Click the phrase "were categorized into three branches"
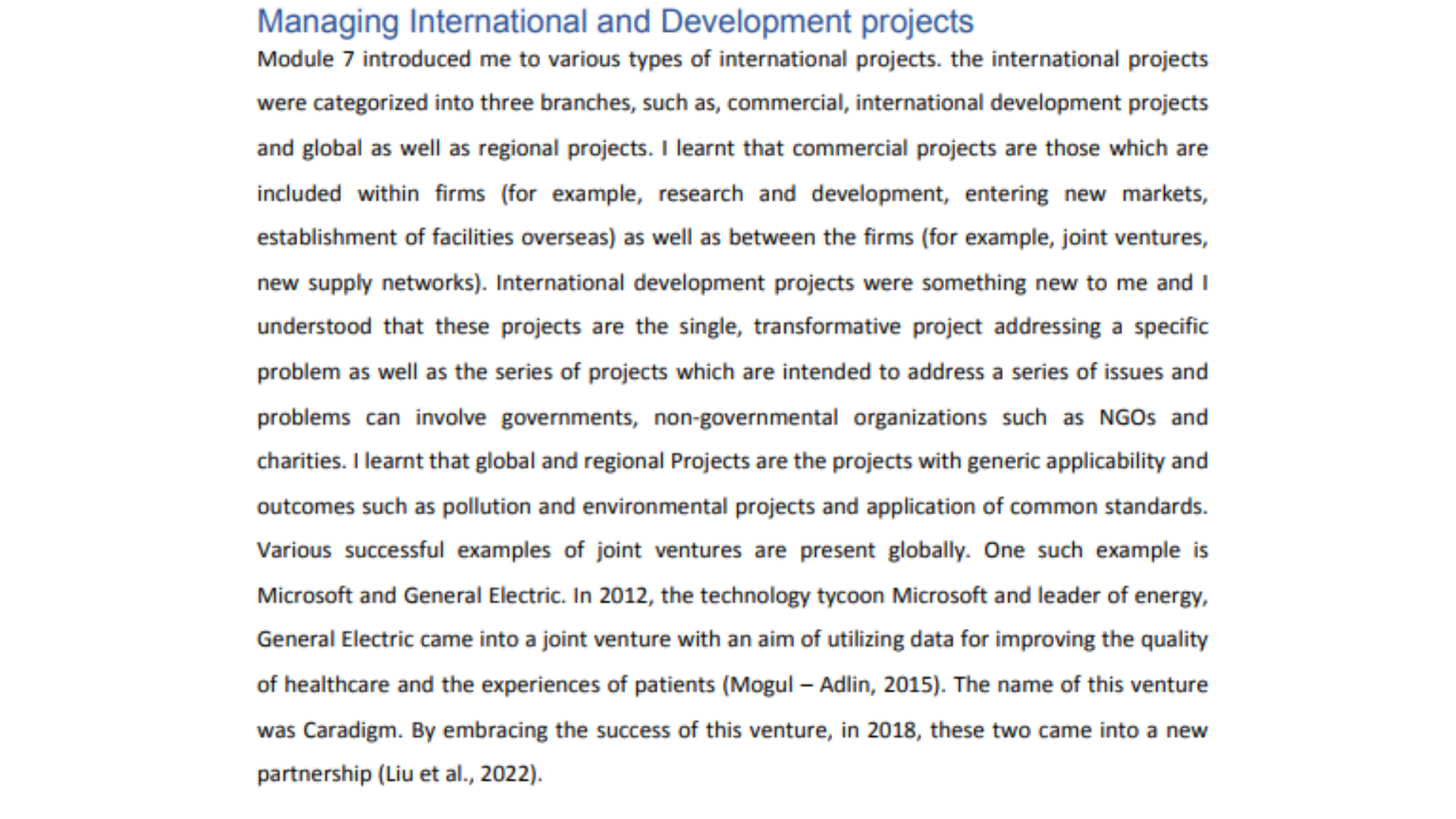Image resolution: width=1456 pixels, height=819 pixels. 445,103
